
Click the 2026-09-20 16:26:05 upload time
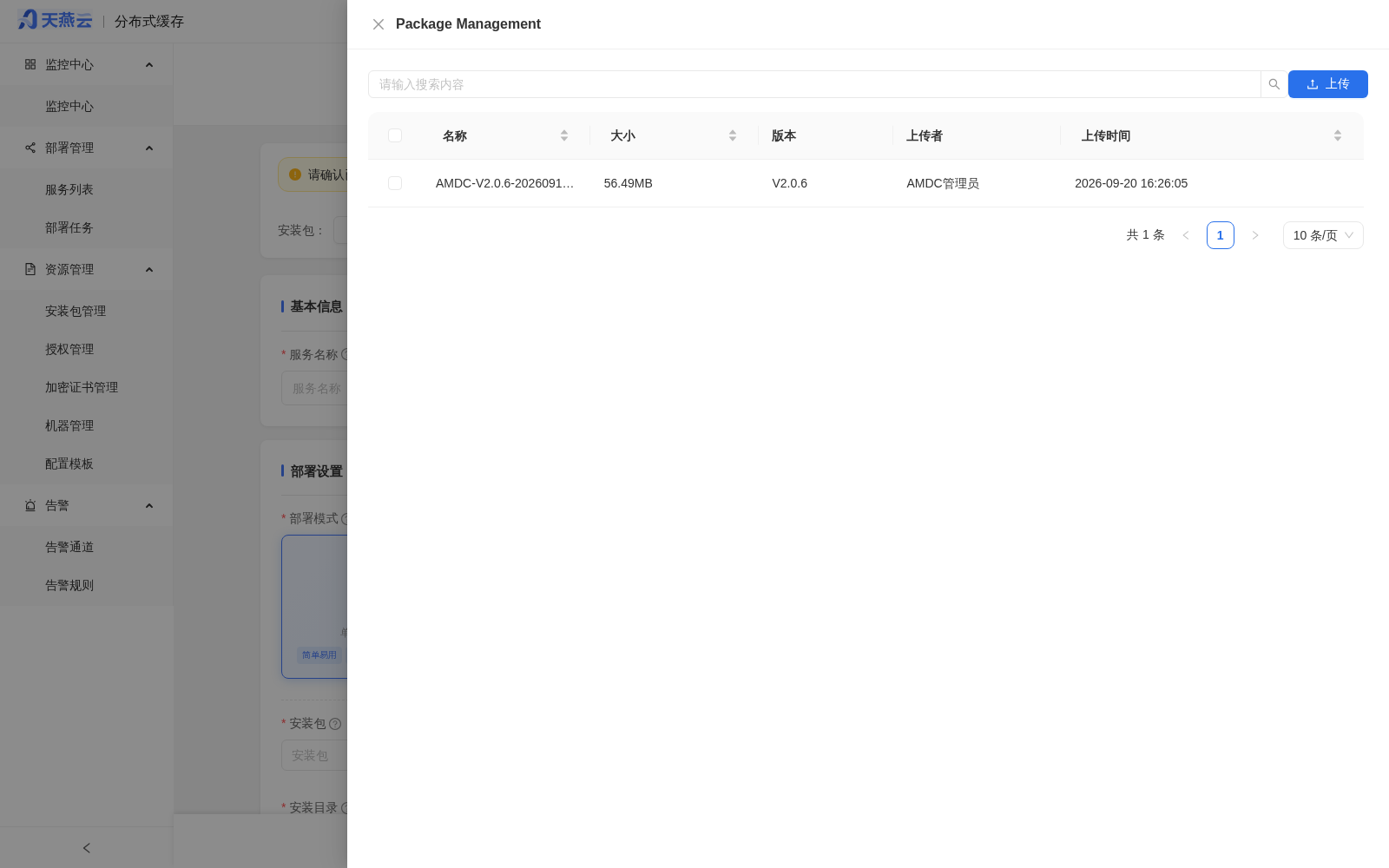click(x=1131, y=183)
